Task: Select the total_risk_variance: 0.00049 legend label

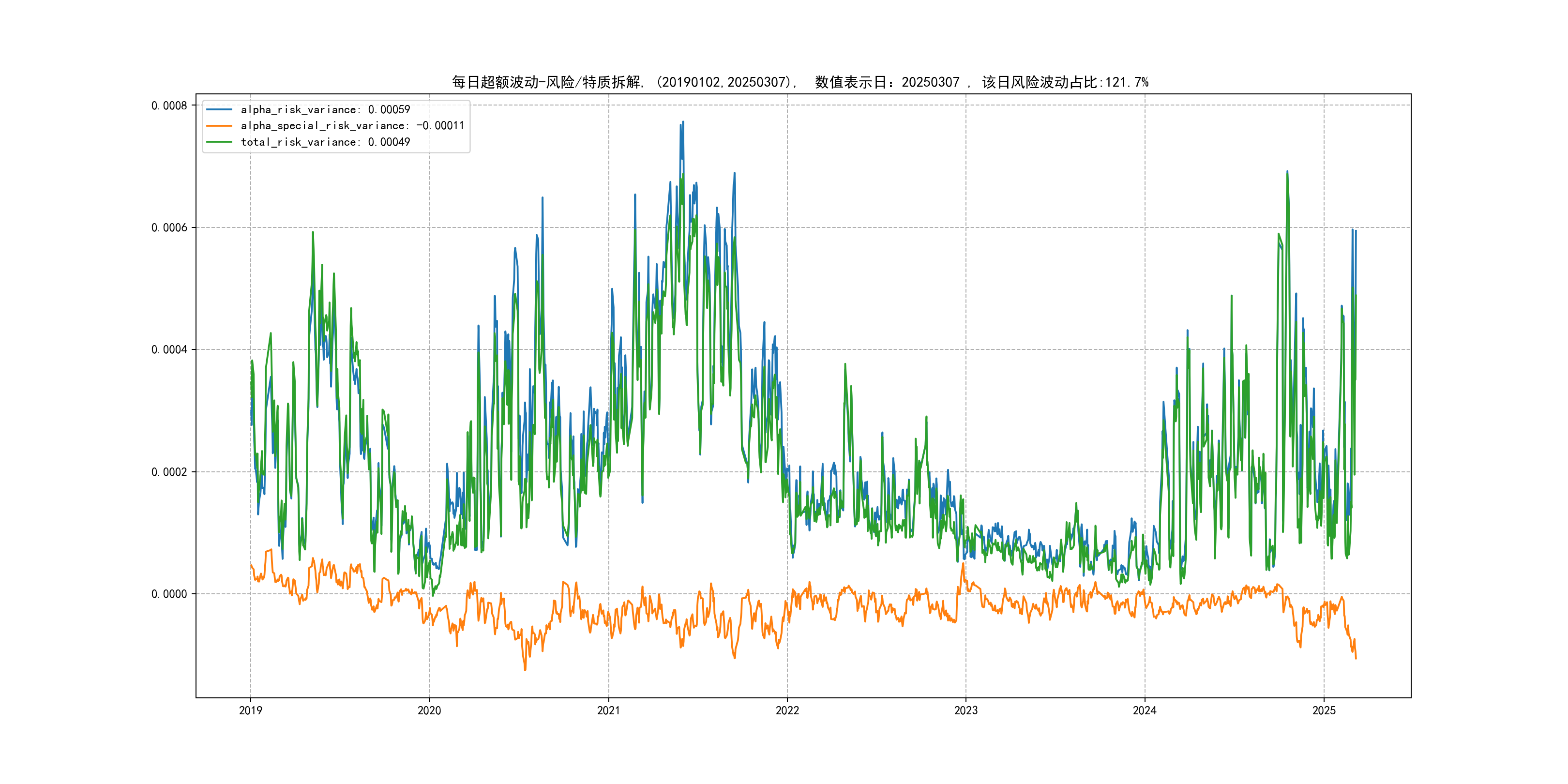Action: coord(325,142)
